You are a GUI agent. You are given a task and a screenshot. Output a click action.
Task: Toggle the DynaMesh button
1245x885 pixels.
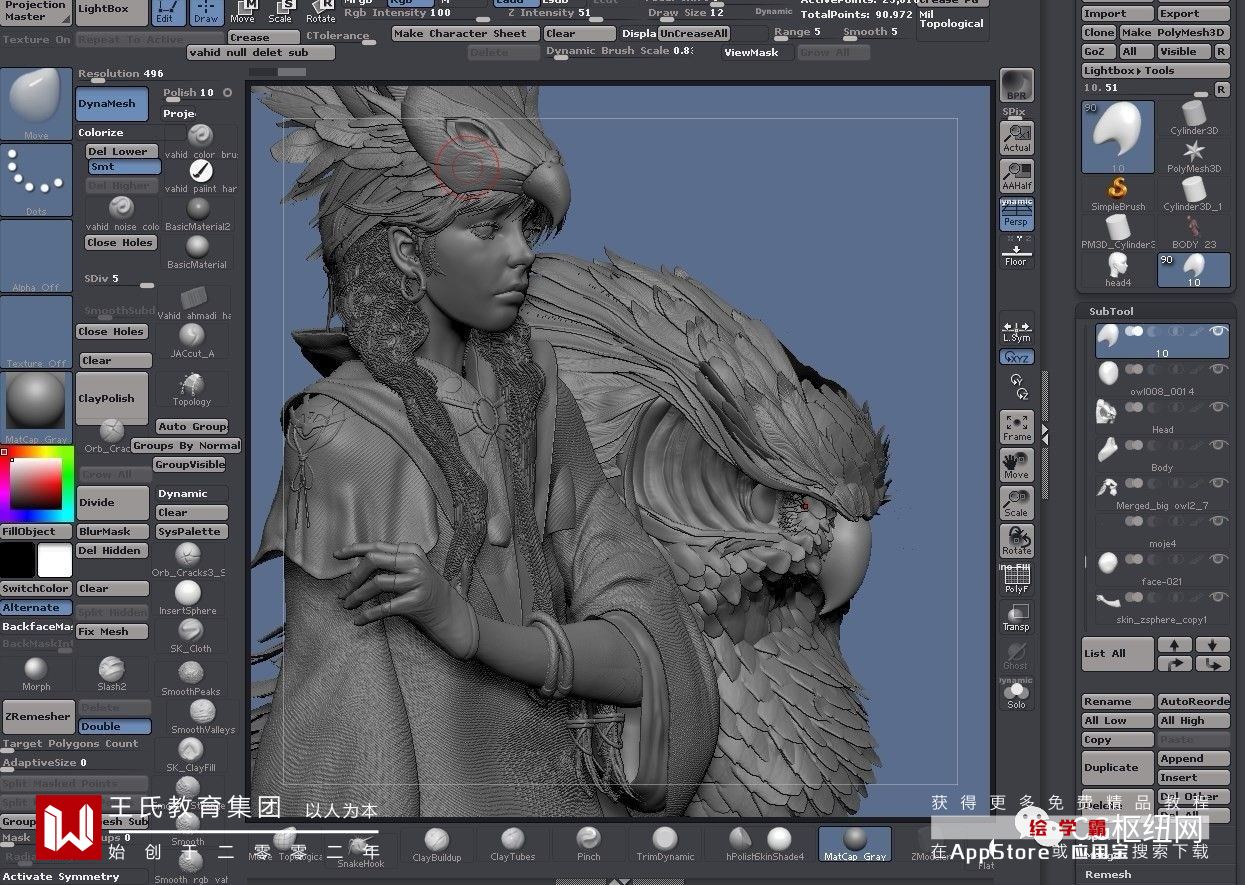(112, 104)
